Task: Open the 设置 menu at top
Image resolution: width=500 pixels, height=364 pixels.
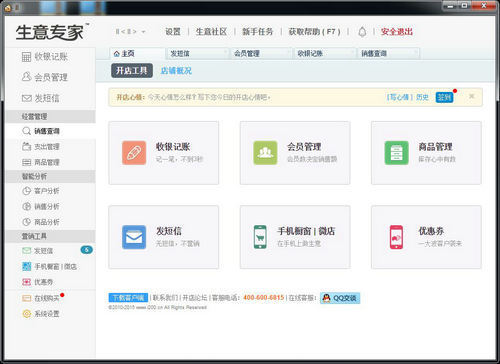Action: click(173, 32)
